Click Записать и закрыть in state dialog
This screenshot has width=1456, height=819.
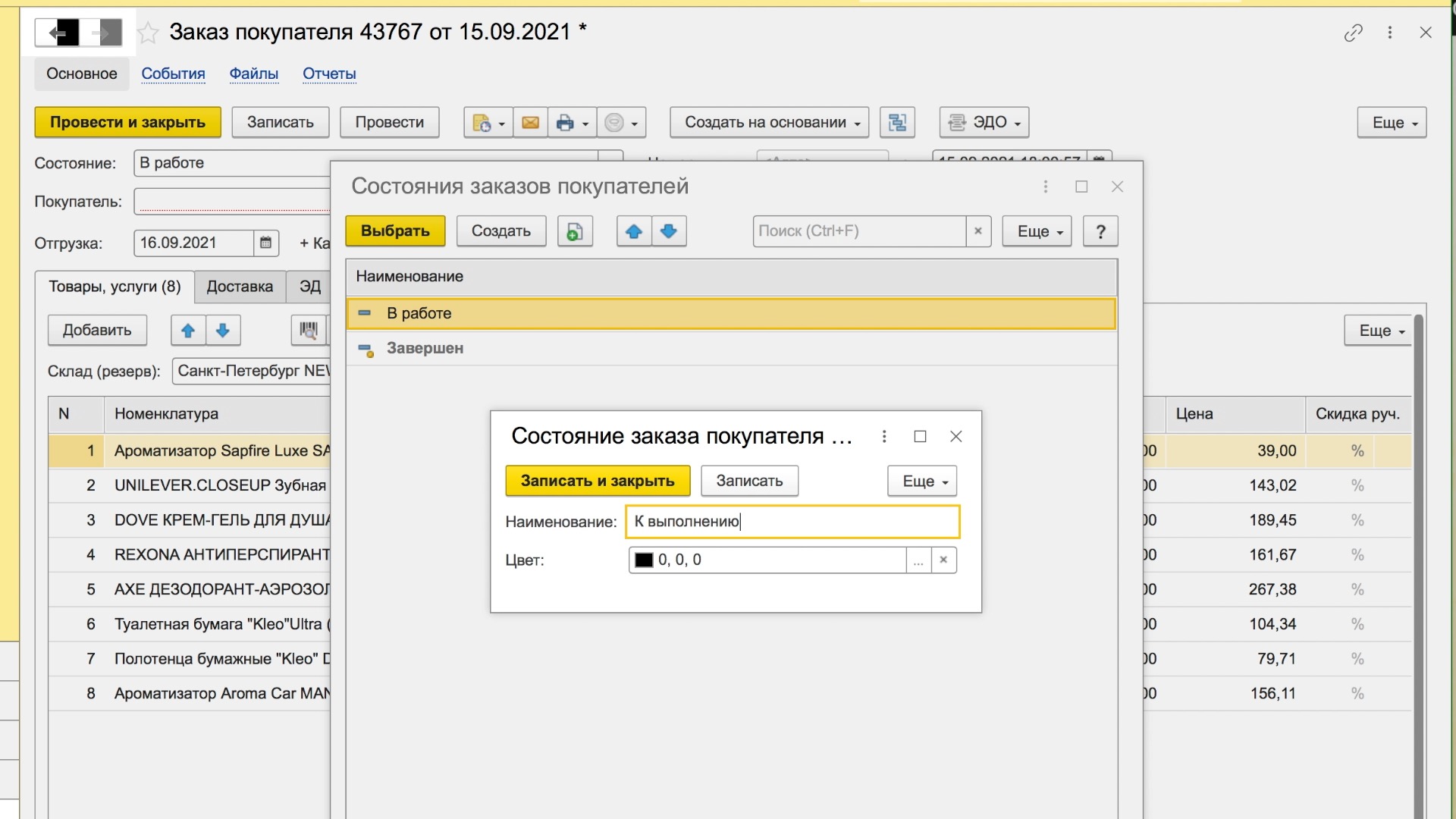tap(598, 481)
